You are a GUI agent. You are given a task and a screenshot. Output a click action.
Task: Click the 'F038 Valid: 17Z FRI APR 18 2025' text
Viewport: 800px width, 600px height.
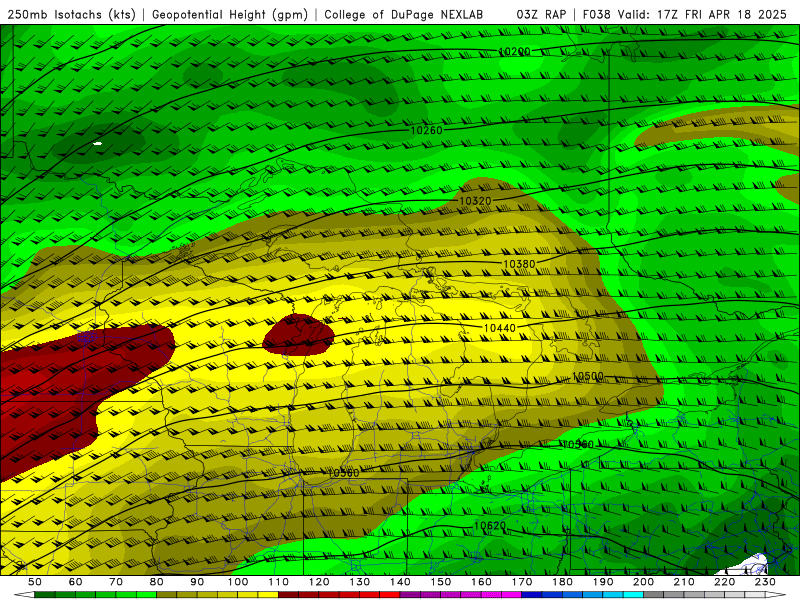click(685, 15)
